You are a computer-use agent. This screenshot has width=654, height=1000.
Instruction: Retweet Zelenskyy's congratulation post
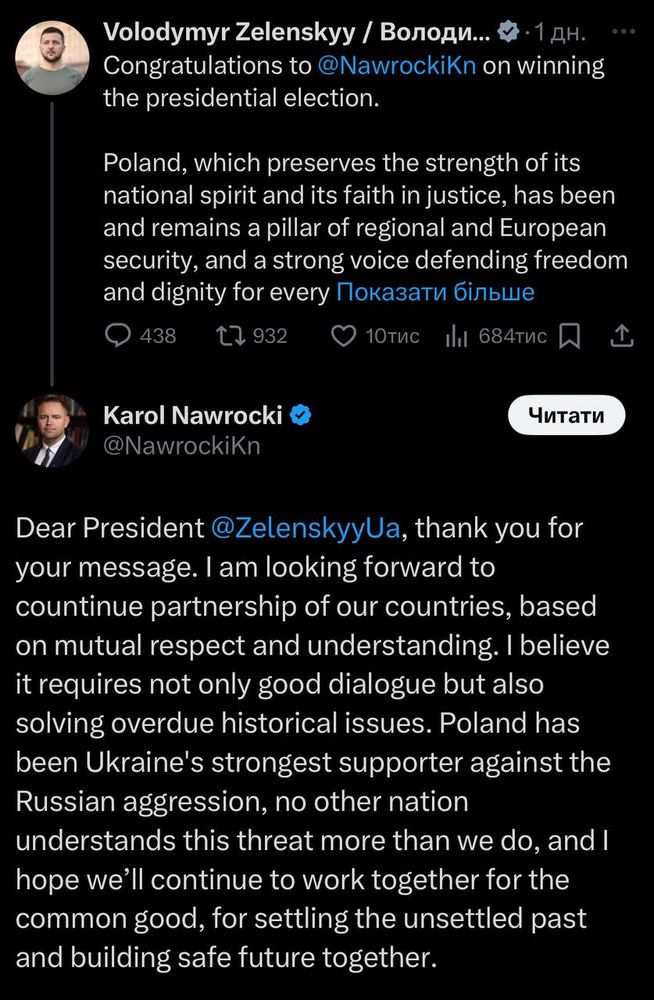[x=230, y=336]
